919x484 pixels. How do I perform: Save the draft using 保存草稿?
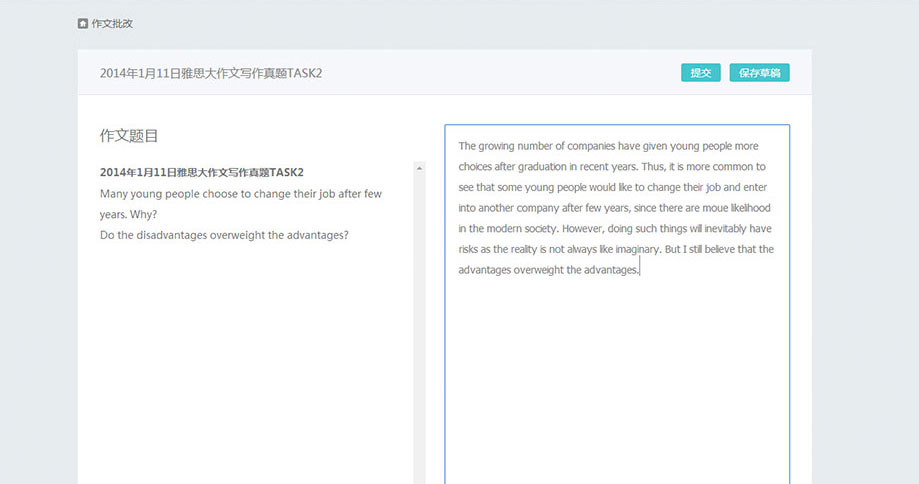point(759,73)
